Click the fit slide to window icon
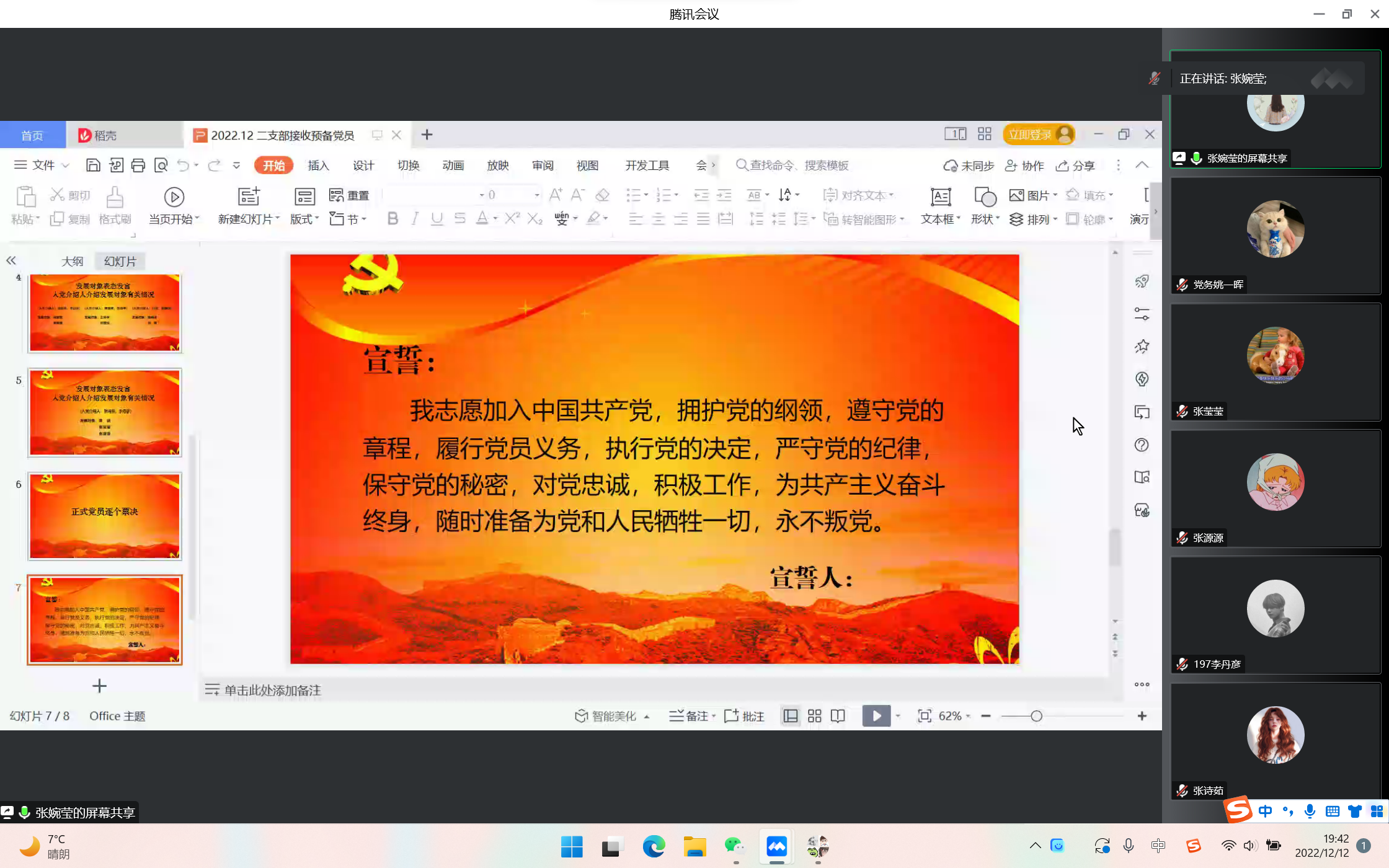This screenshot has height=868, width=1389. (x=924, y=716)
